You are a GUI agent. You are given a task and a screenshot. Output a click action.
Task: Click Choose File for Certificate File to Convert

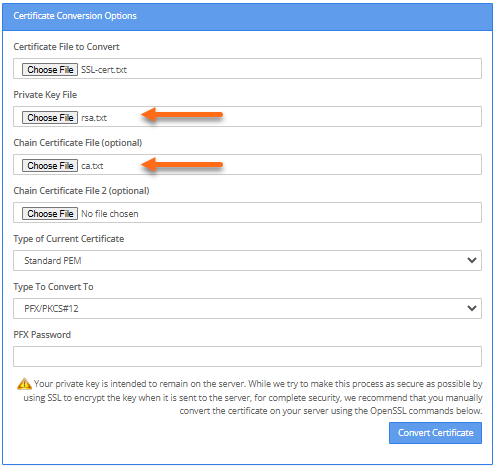[x=50, y=69]
